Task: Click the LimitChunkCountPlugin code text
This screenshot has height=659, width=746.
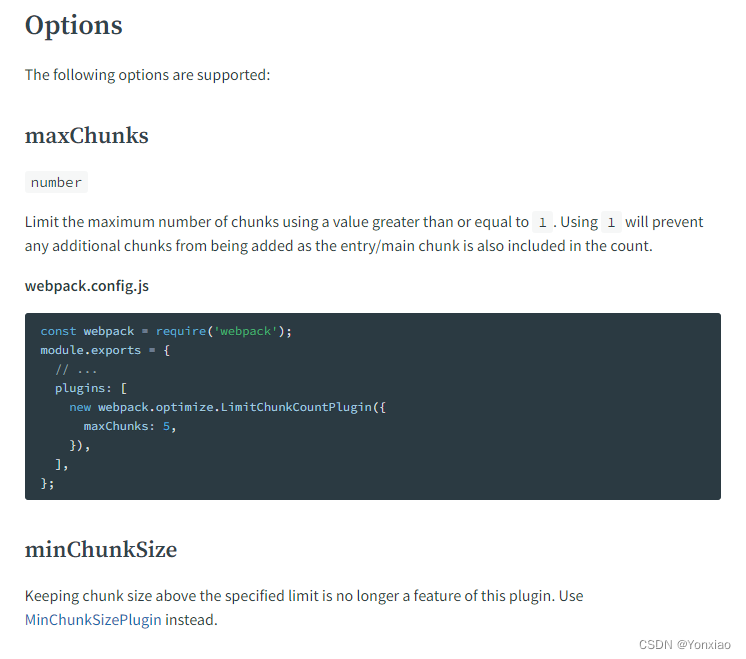Action: coord(296,407)
